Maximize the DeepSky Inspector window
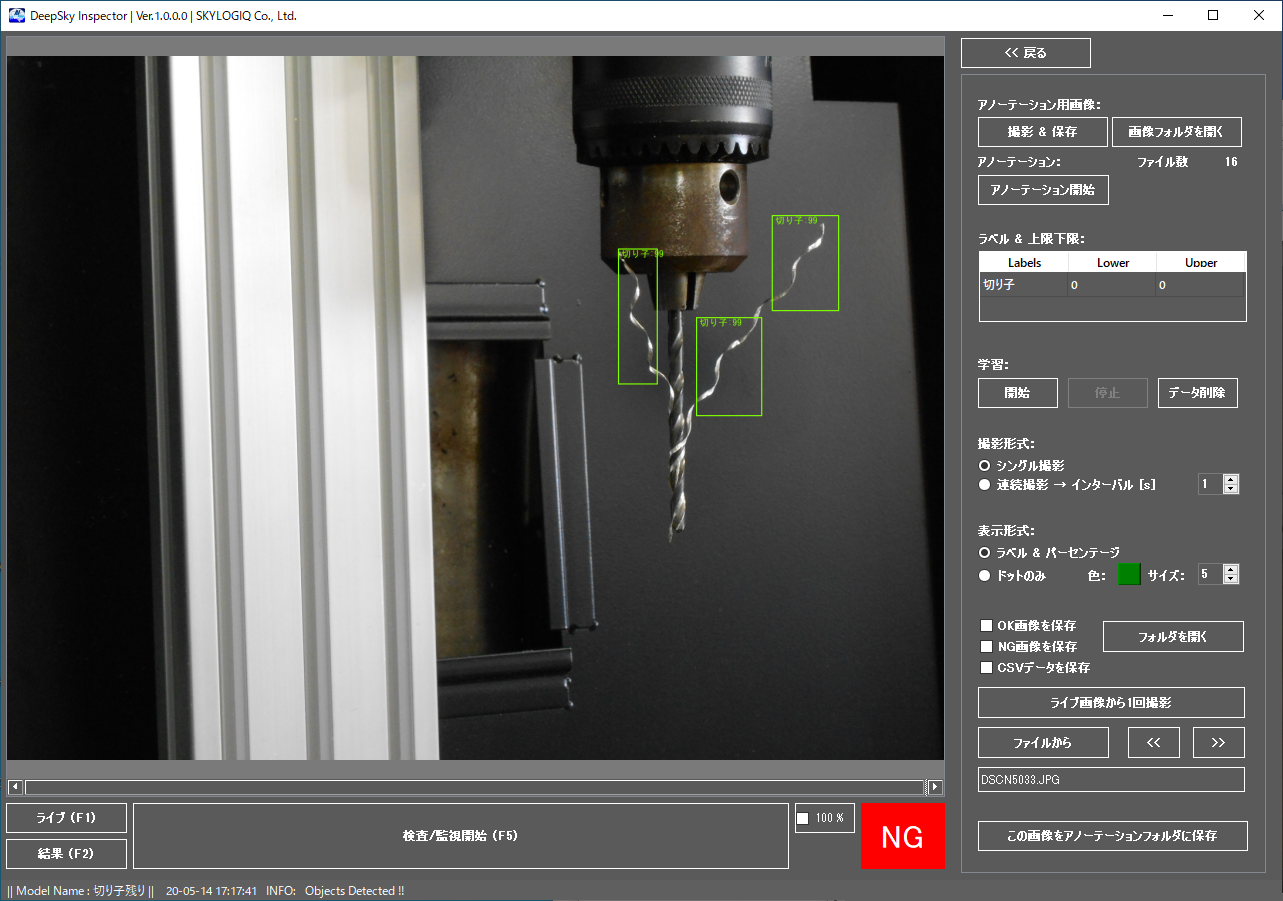The image size is (1283, 901). [x=1213, y=15]
